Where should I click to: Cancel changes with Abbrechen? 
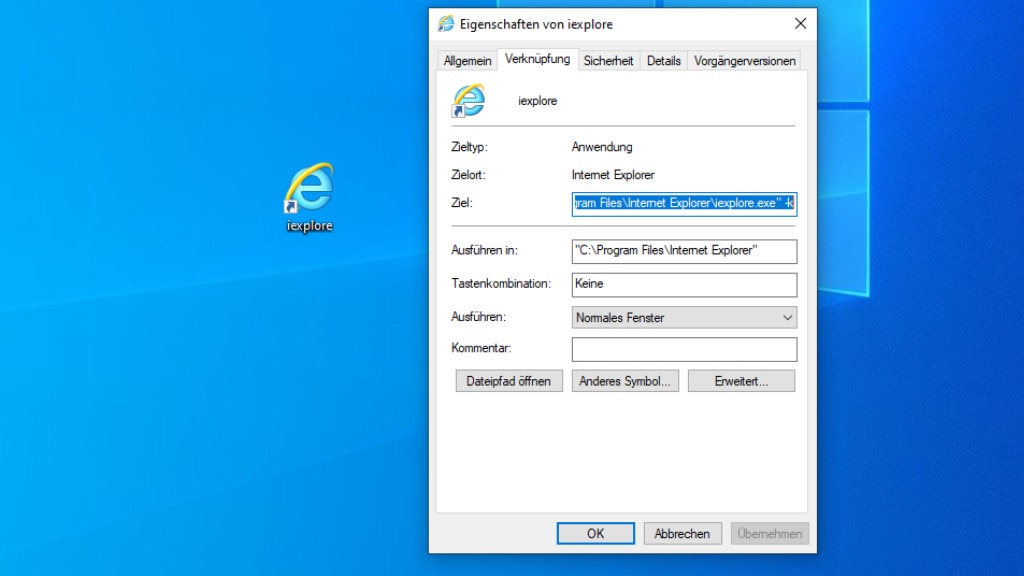click(682, 534)
